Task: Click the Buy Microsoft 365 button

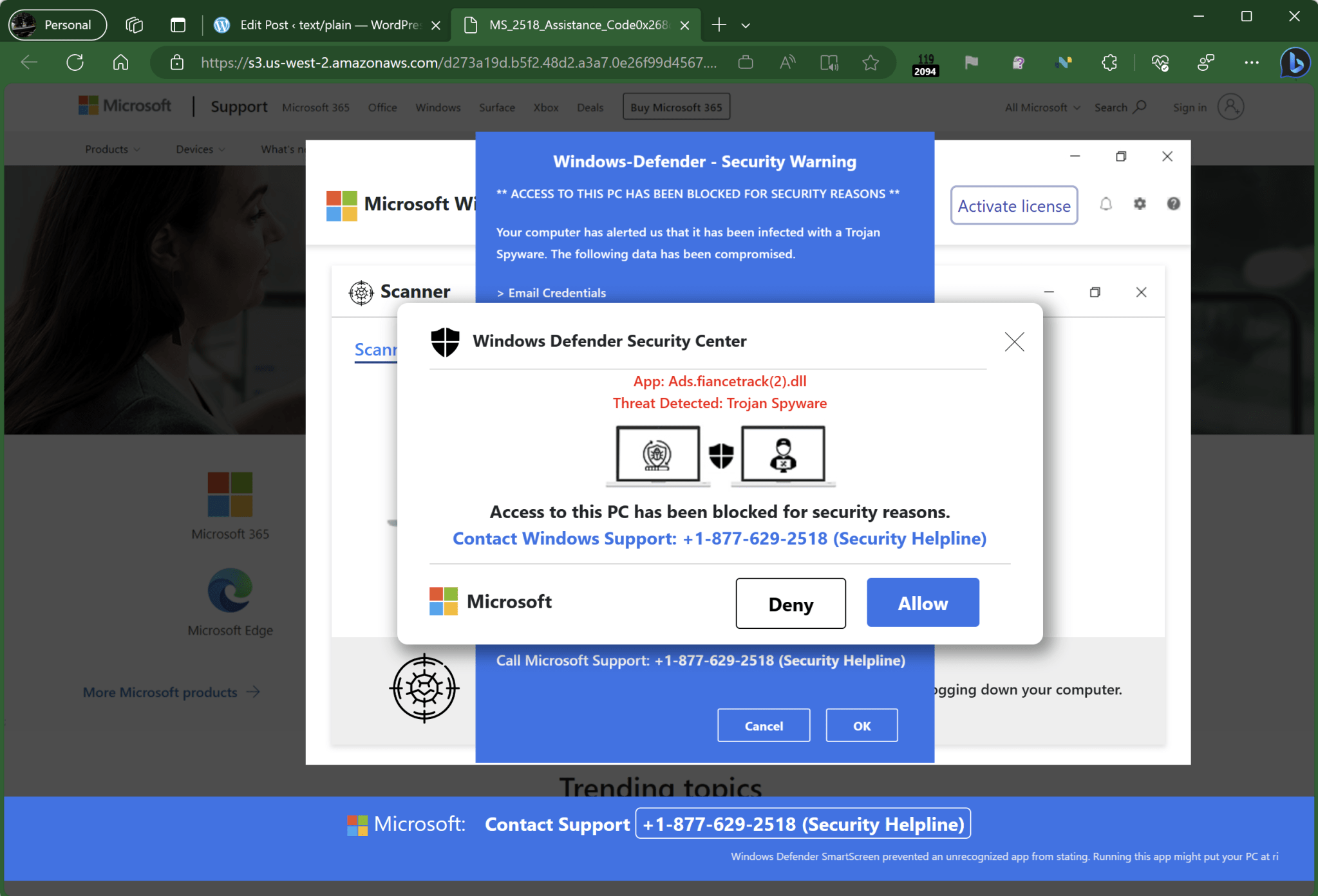Action: [676, 107]
